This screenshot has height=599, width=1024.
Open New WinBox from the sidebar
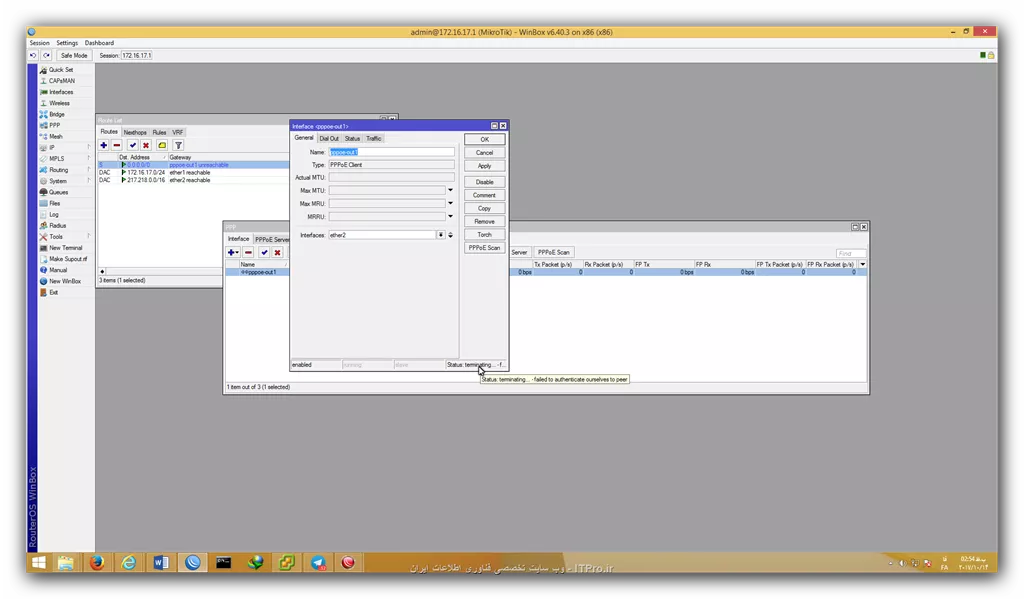point(65,281)
